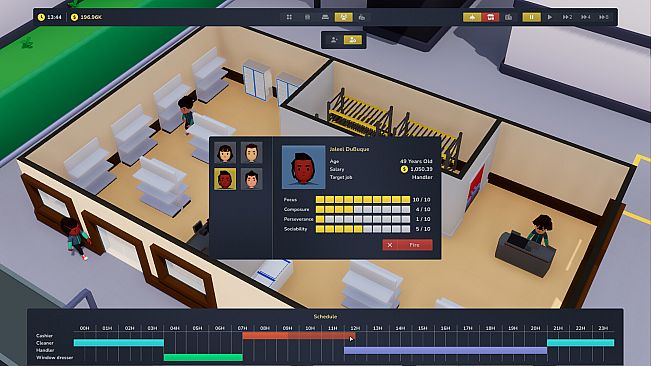Click the green Window dresser schedule bar

203,357
